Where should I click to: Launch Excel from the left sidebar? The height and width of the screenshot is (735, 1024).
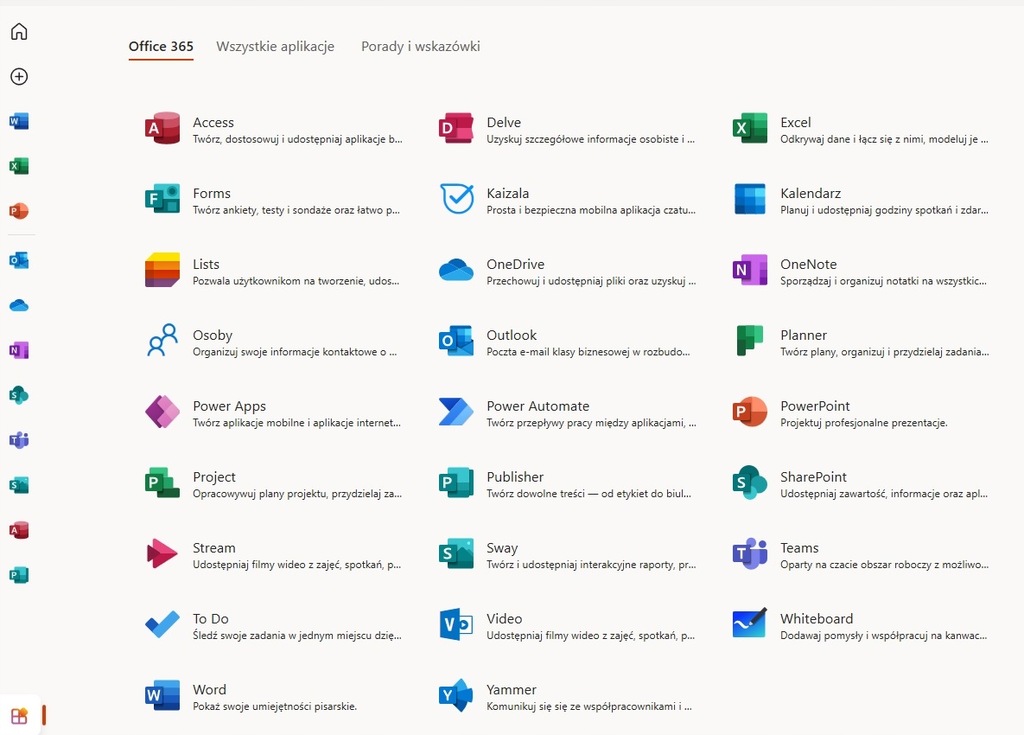point(19,166)
